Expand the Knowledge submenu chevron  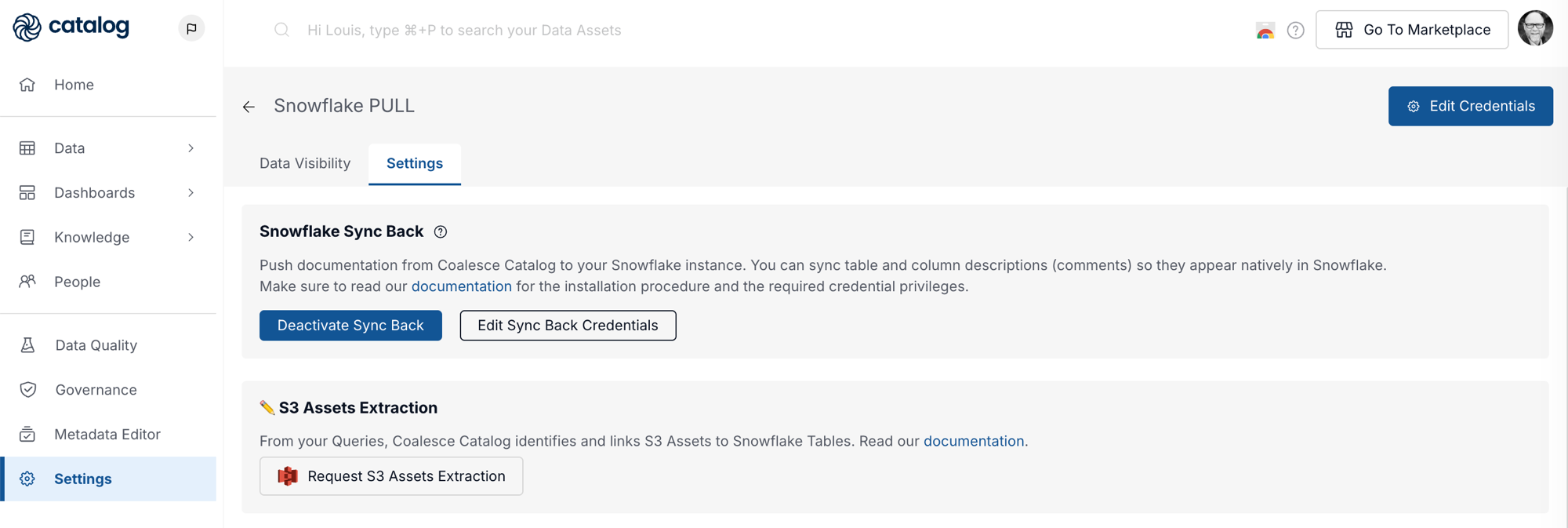191,238
